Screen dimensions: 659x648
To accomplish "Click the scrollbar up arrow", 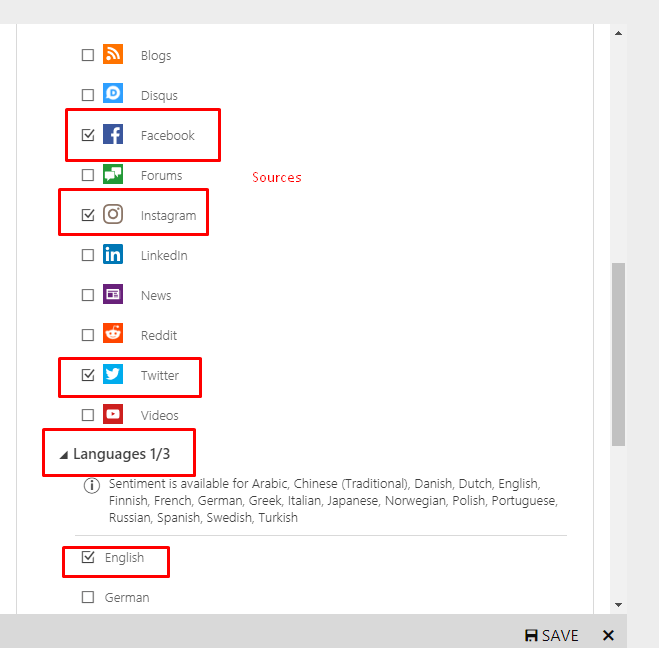I will pyautogui.click(x=618, y=33).
